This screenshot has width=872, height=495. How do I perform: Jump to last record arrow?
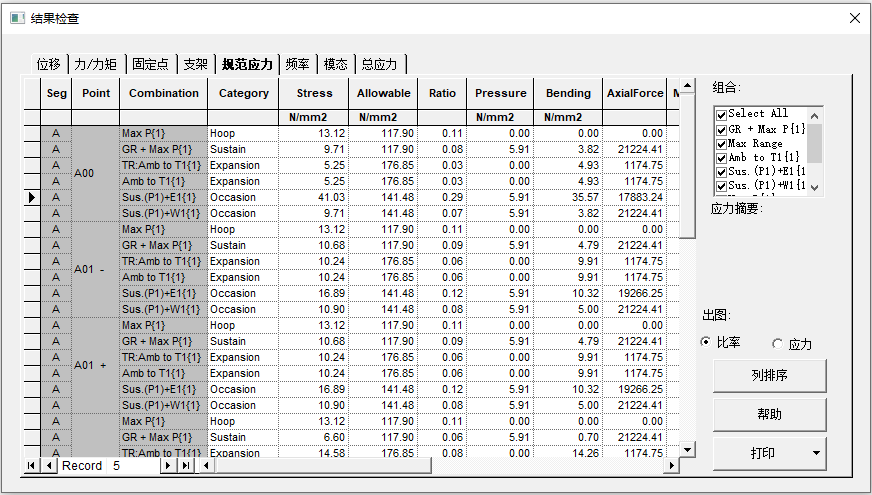[185, 466]
